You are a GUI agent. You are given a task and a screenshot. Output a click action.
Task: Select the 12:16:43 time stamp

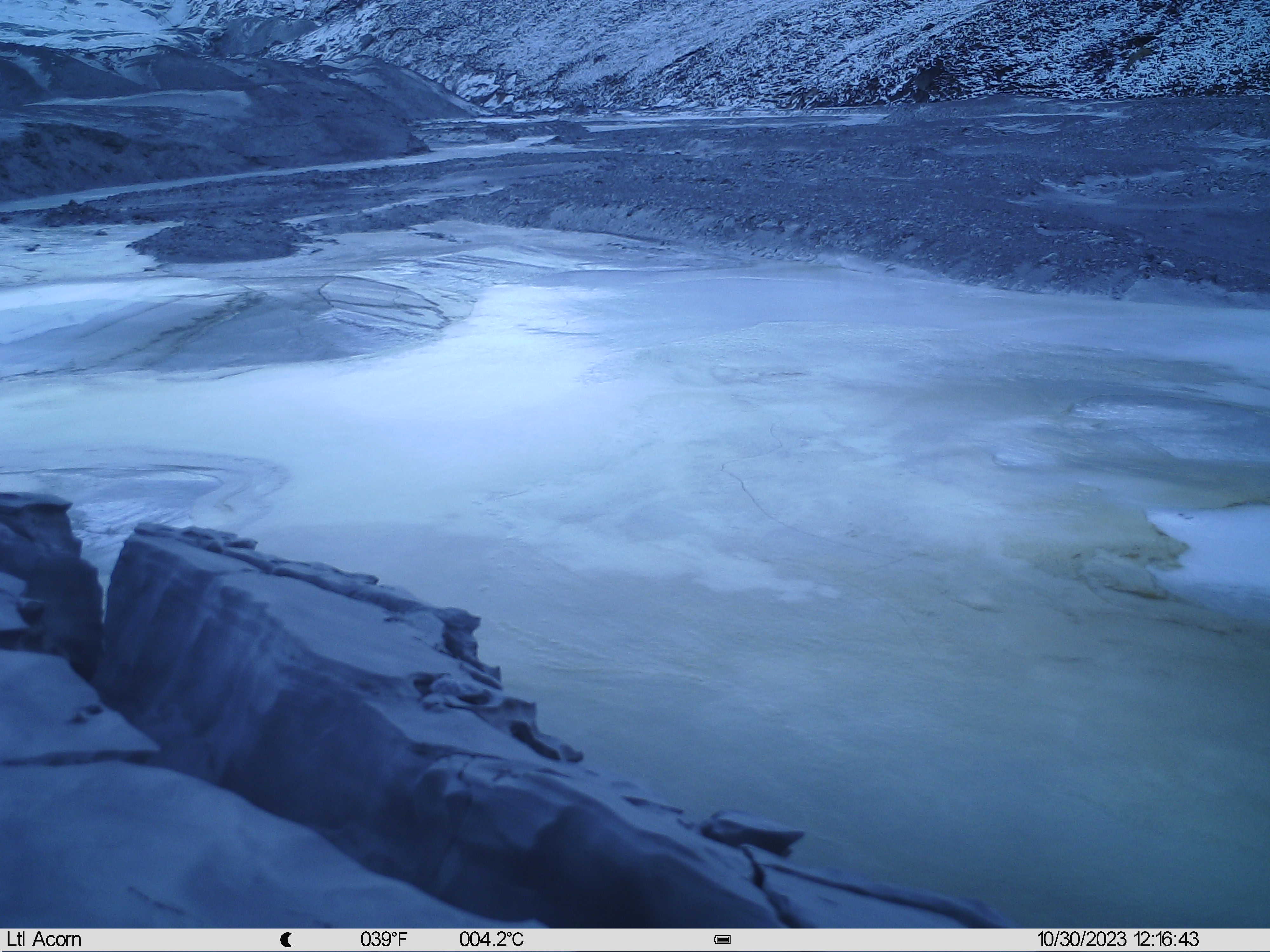pos(1166,939)
